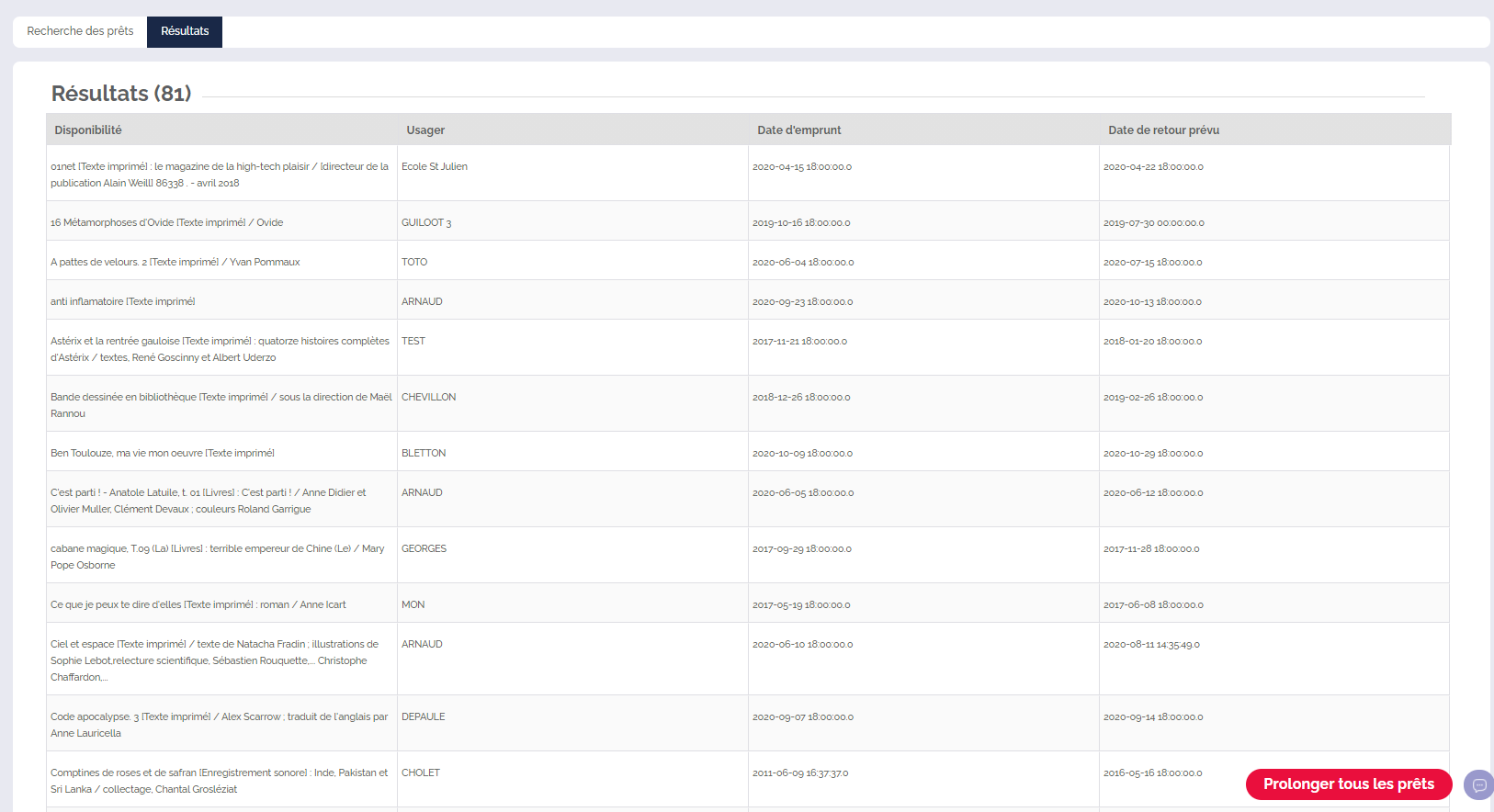The image size is (1494, 812).
Task: Select ARNAUD in anti inflamatoire row
Action: click(422, 301)
